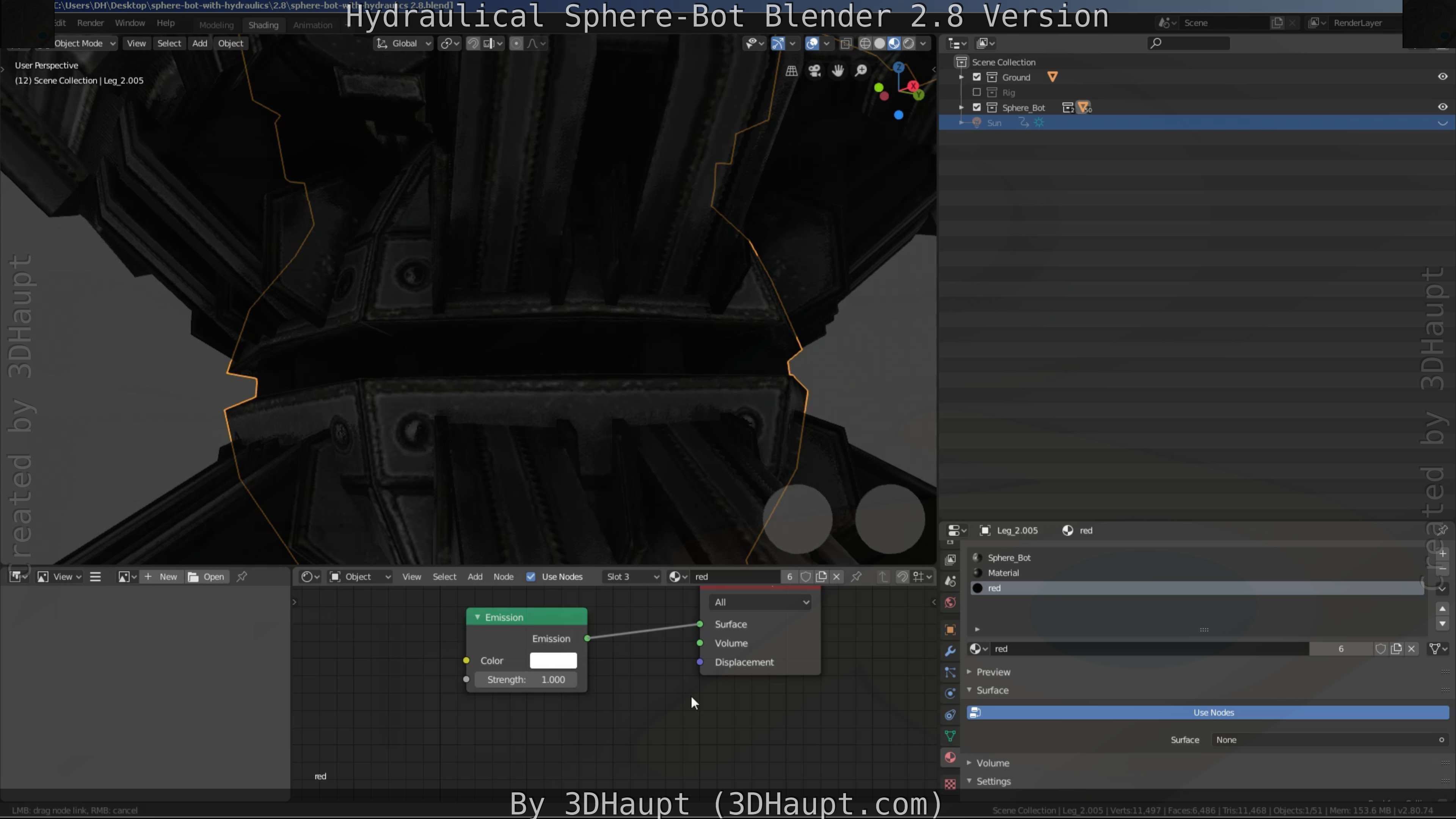Open the Slot 3 material slot dropdown
The height and width of the screenshot is (819, 1456).
(x=632, y=576)
